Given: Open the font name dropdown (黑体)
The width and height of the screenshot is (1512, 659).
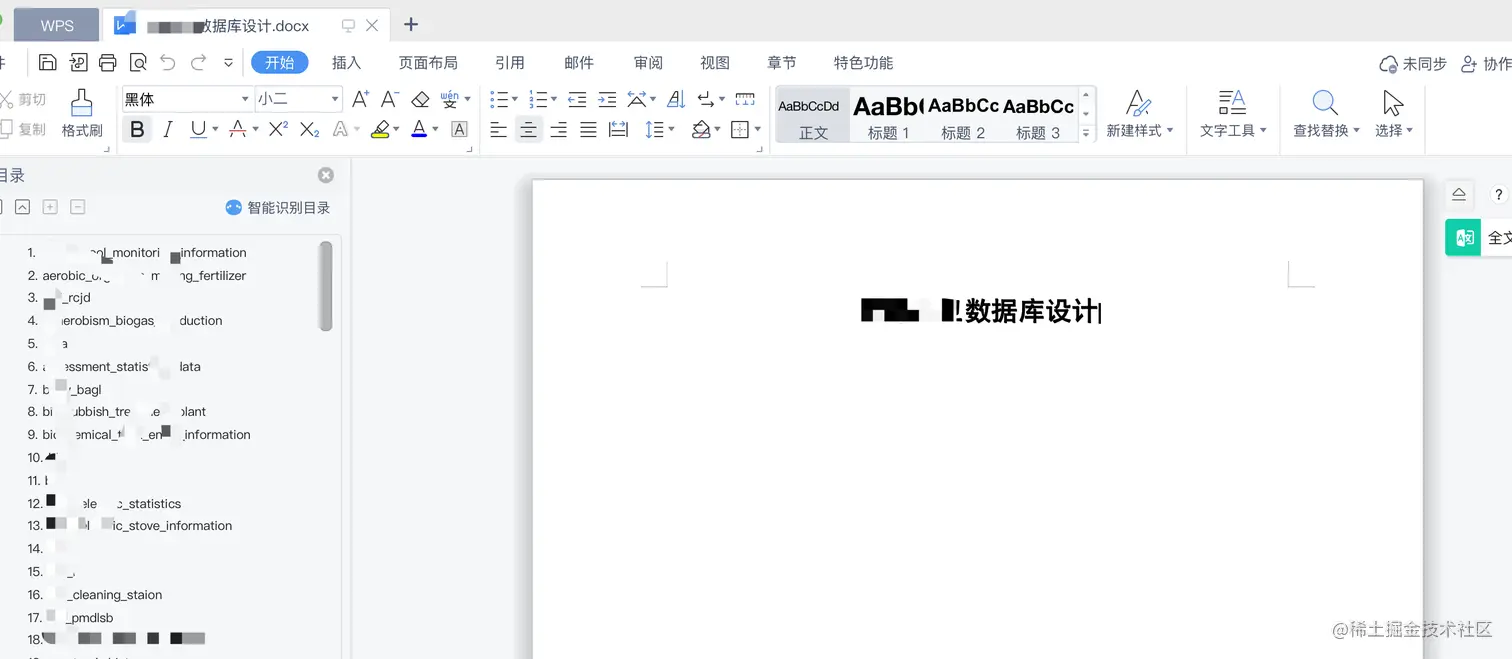Looking at the screenshot, I should [x=245, y=99].
